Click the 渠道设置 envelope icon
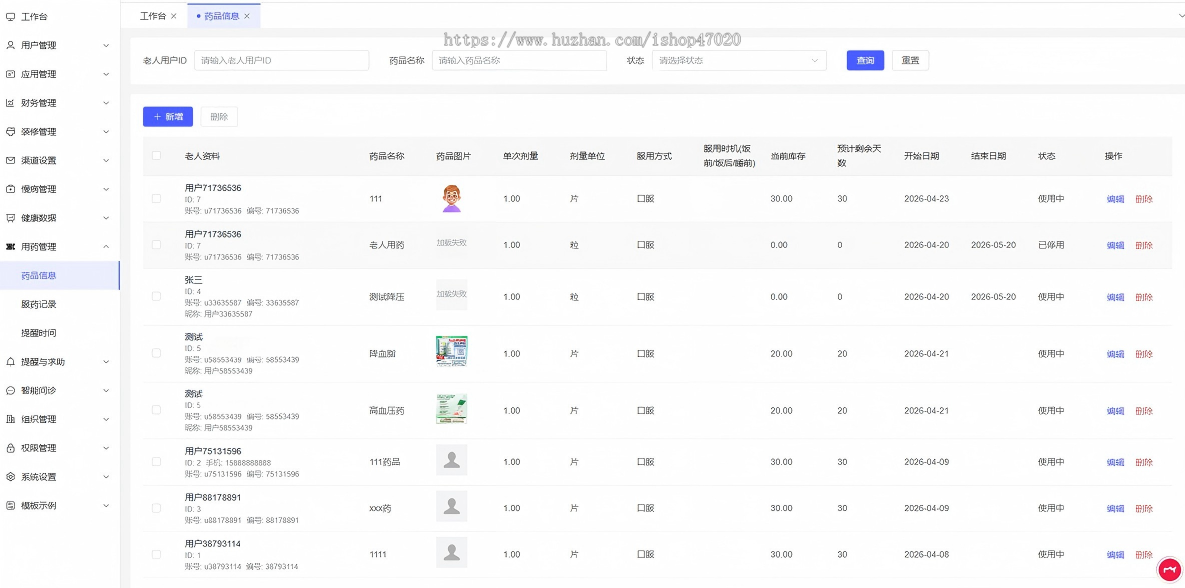The height and width of the screenshot is (588, 1185). [11, 160]
